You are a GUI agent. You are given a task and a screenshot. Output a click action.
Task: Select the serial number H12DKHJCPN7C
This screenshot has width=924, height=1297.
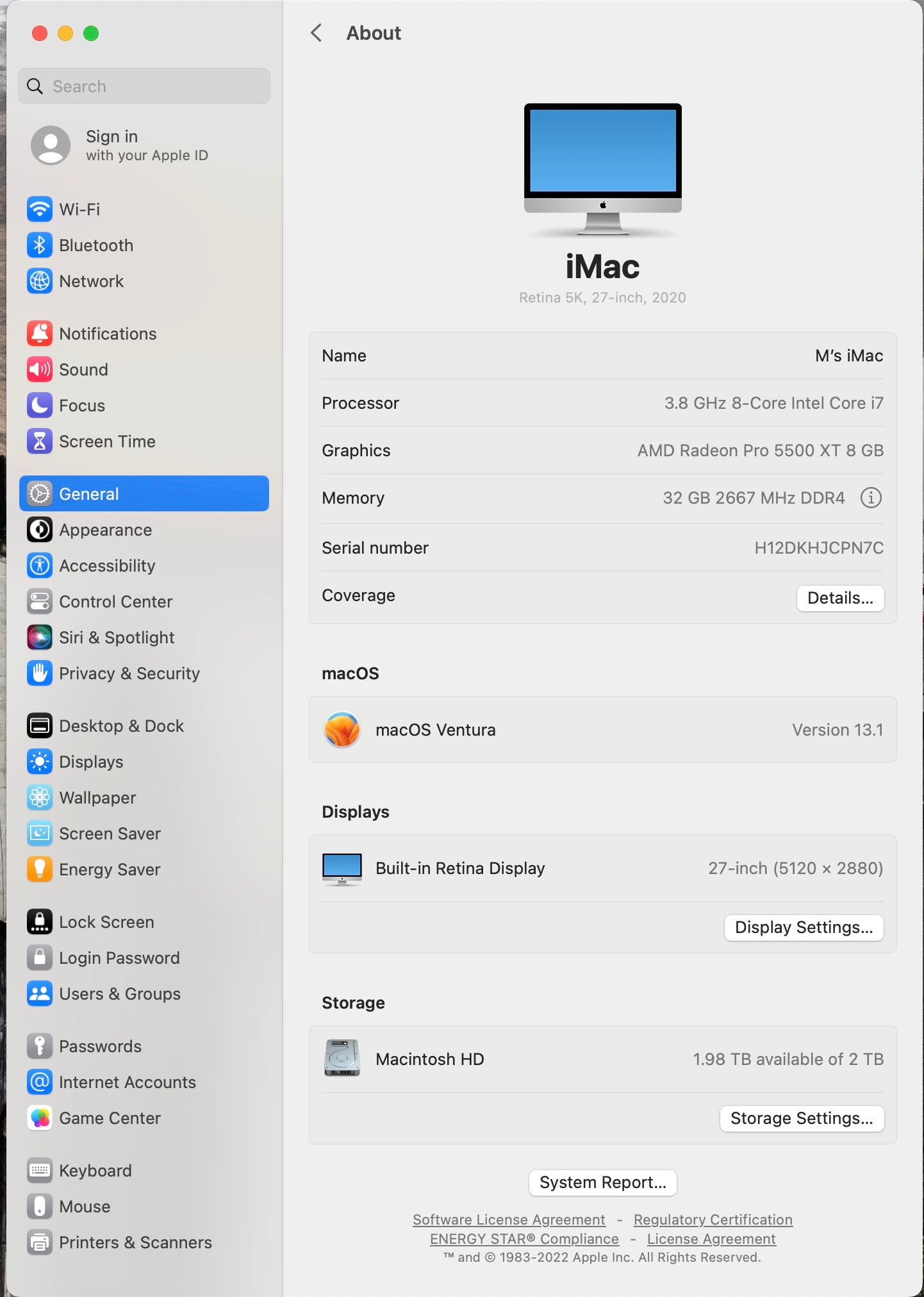pyautogui.click(x=819, y=548)
